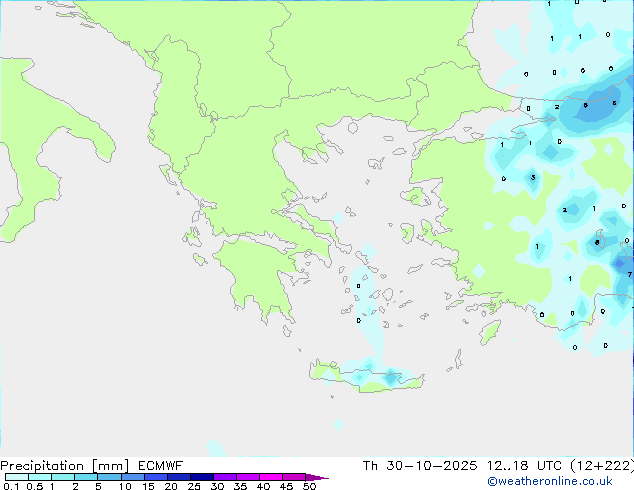
Task: Select the 2–5 mm legend color swatch
Action: [86, 477]
